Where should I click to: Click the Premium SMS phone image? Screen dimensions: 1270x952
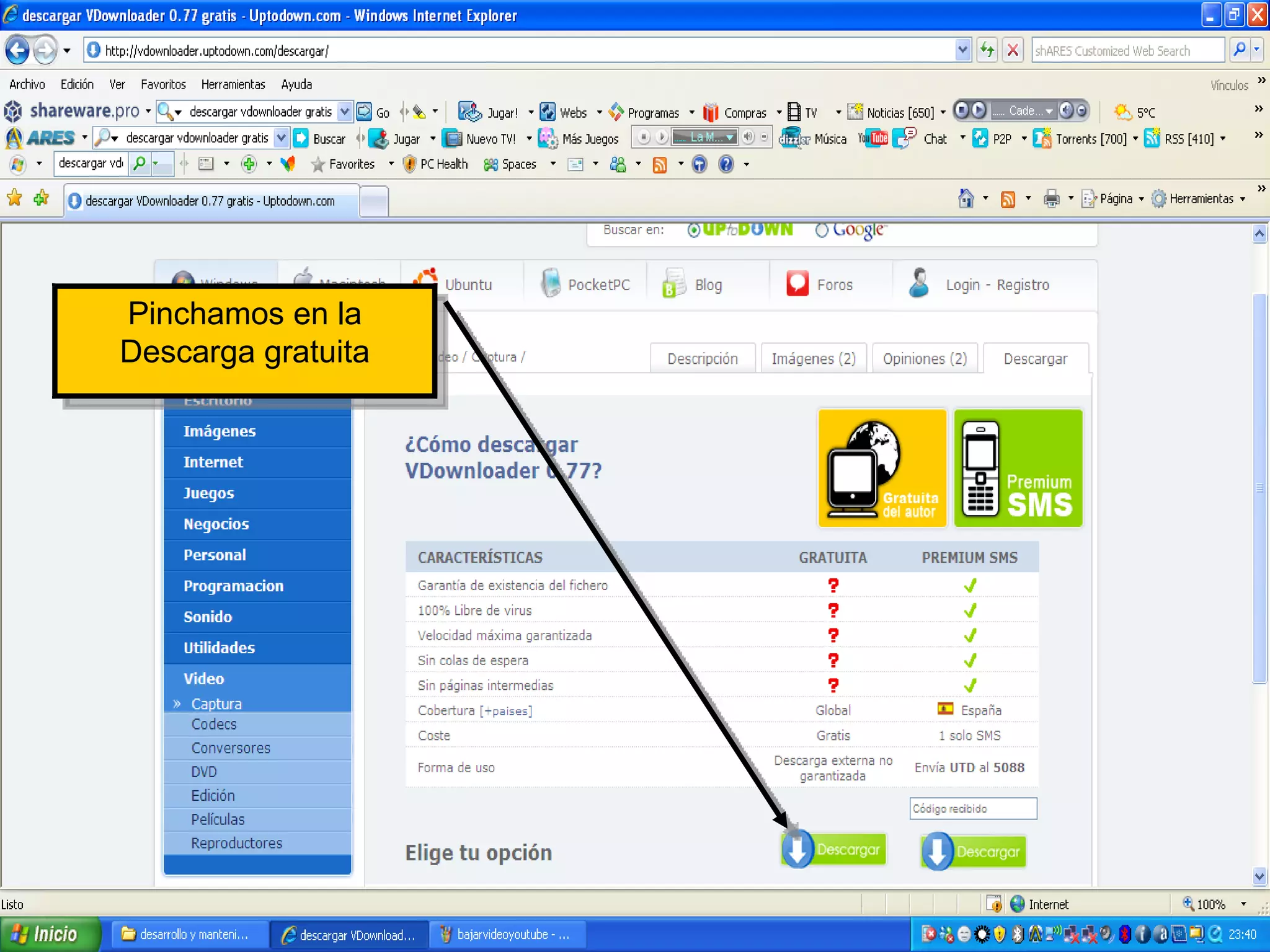(1018, 468)
